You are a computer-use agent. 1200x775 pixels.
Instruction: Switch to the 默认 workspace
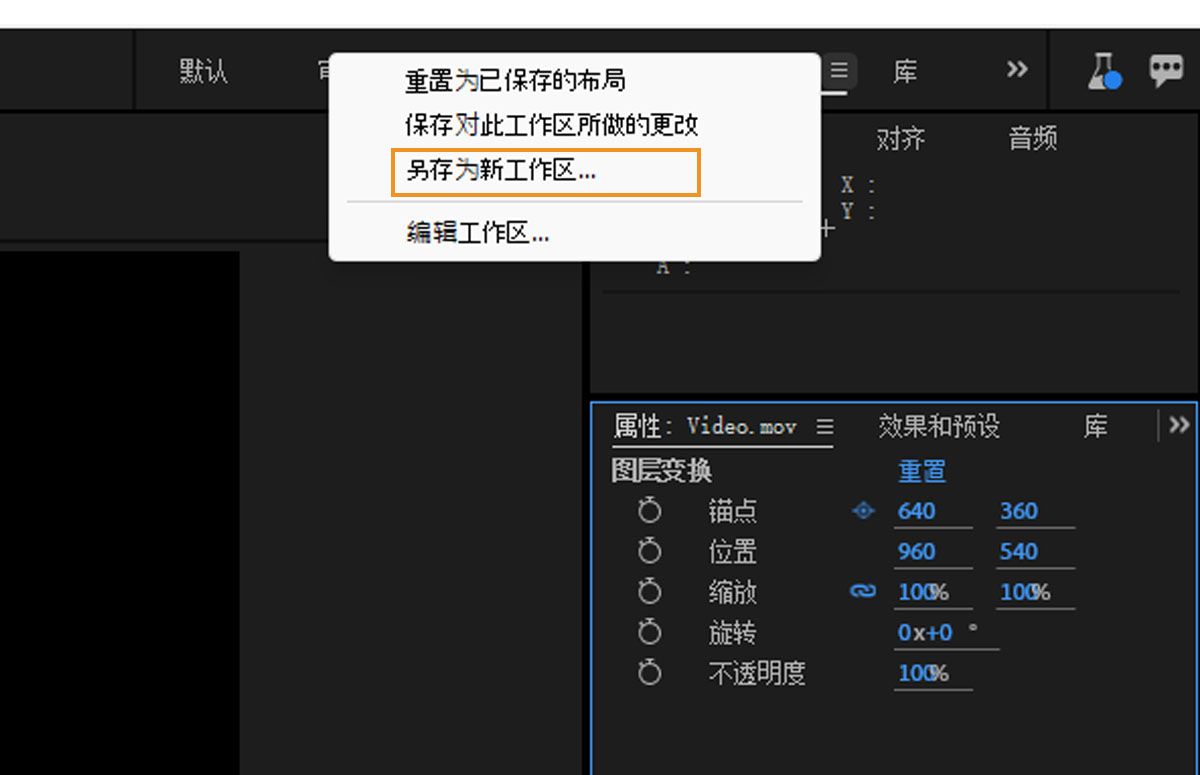pos(203,70)
